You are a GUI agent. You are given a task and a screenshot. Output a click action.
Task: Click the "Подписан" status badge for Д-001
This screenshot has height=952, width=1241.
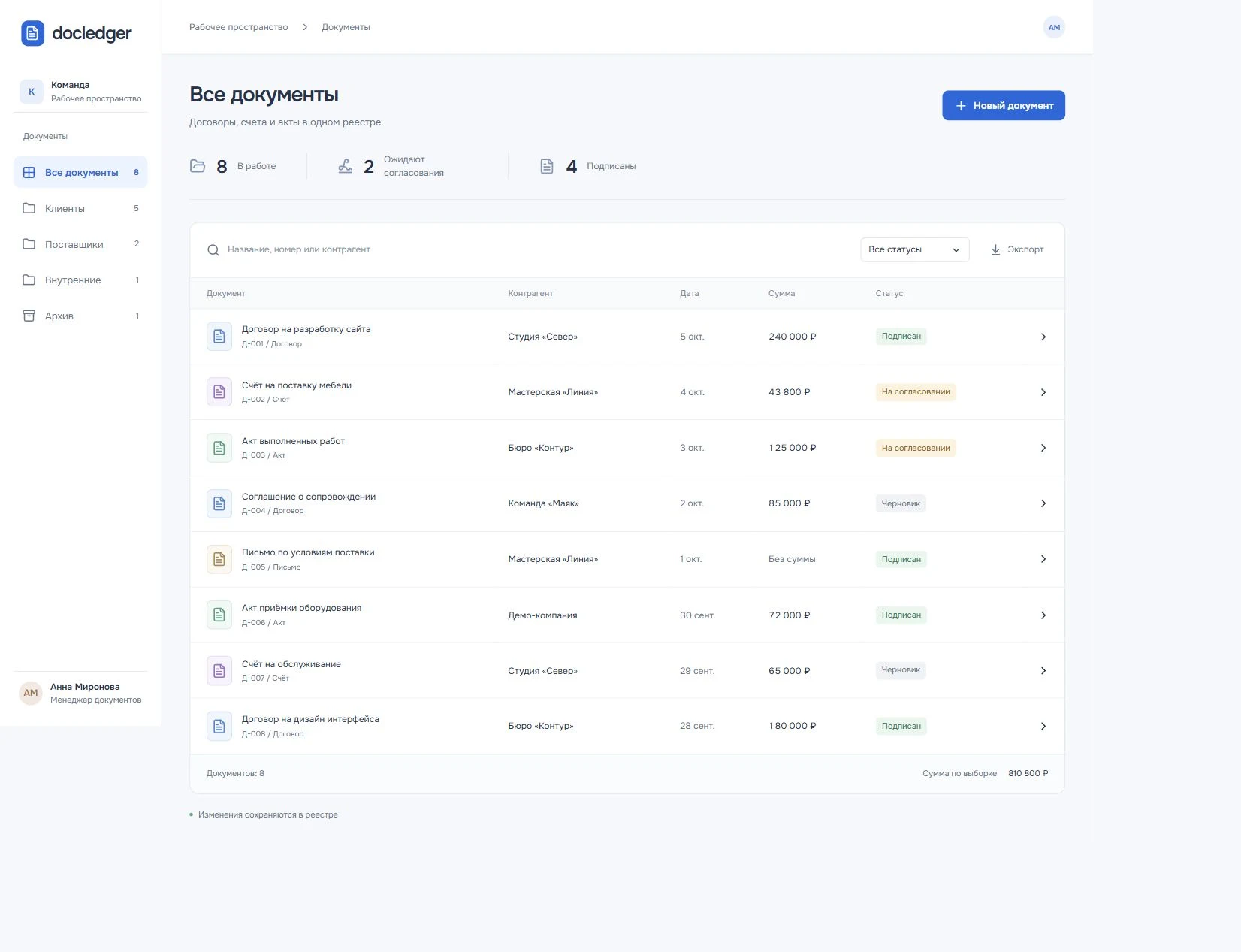coord(901,337)
